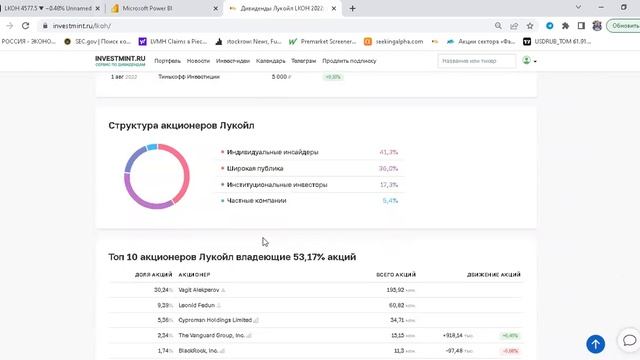This screenshot has width=640, height=360.
Task: Click shareholder Vagit Alekperov
Action: tap(199, 290)
